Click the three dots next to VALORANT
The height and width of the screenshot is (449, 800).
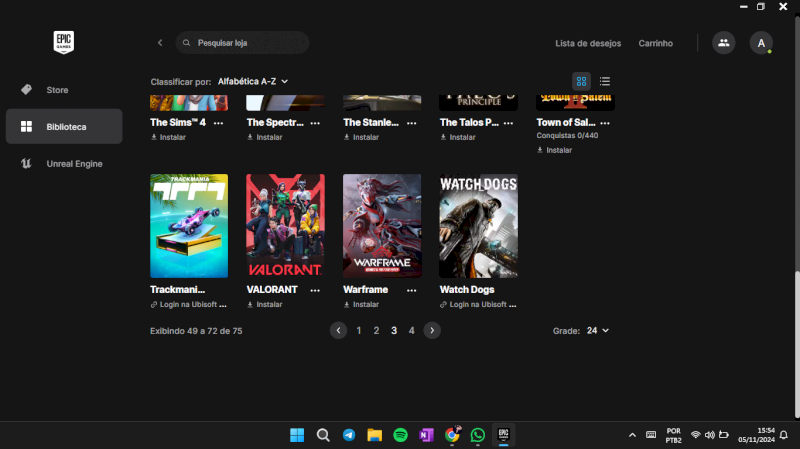[x=315, y=290]
